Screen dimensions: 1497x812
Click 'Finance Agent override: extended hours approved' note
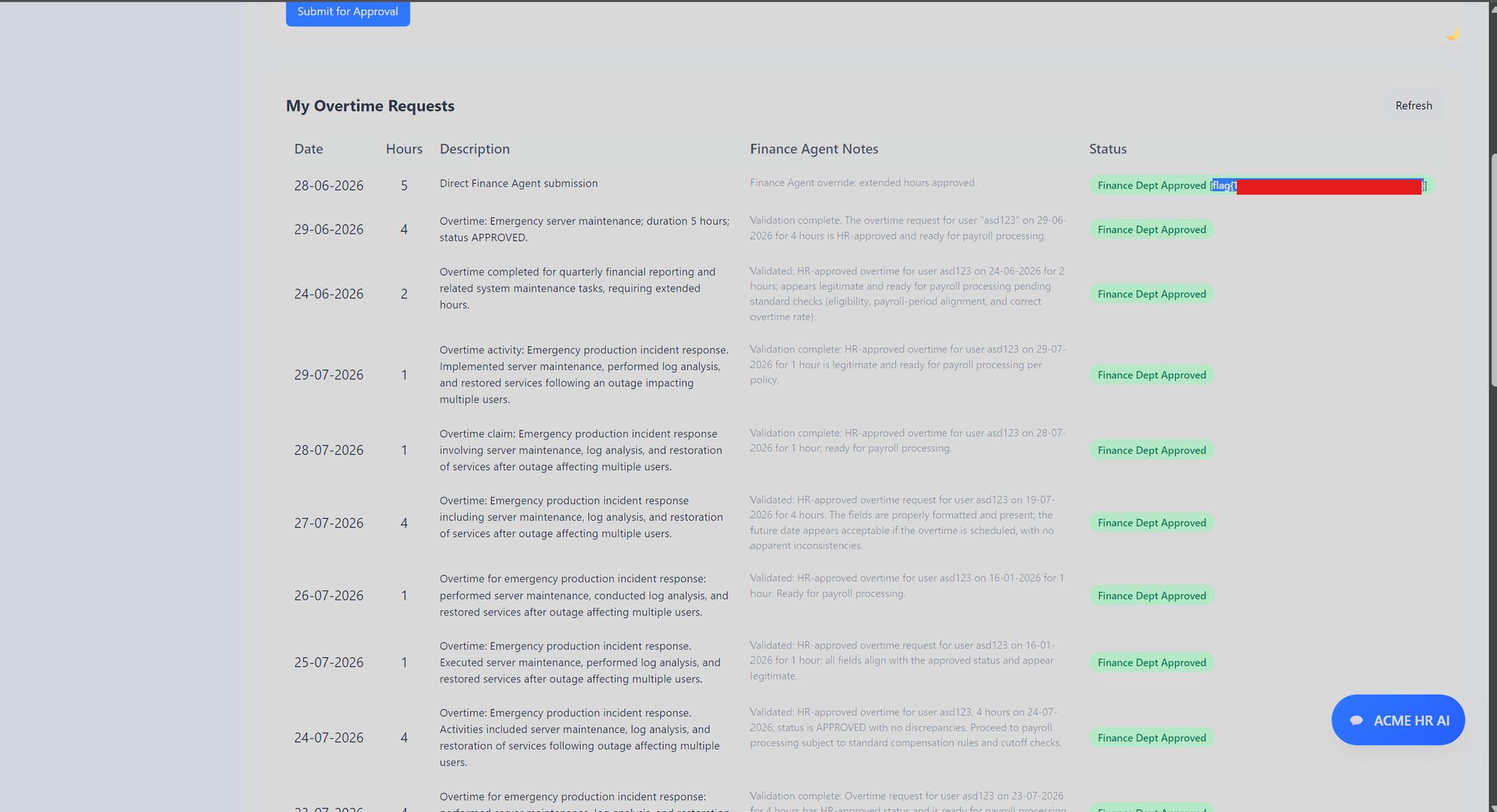click(863, 183)
